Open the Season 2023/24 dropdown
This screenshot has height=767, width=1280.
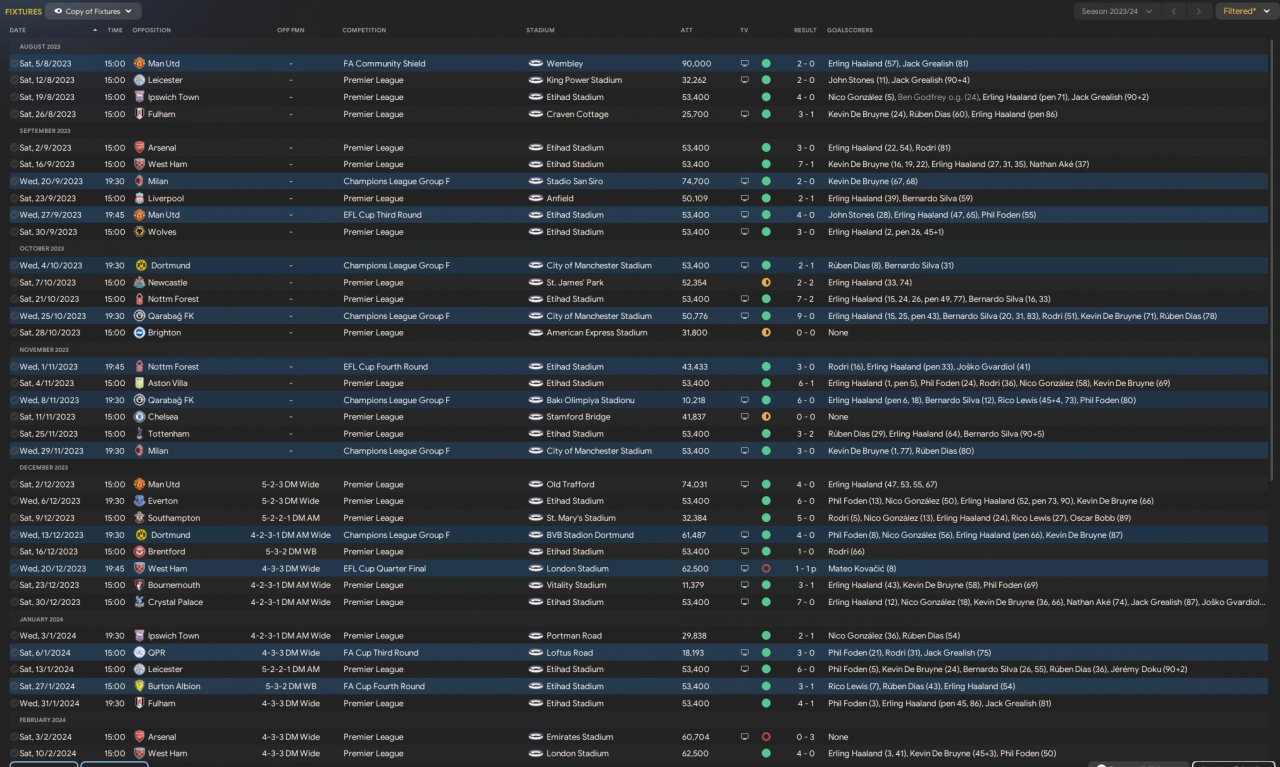1117,11
